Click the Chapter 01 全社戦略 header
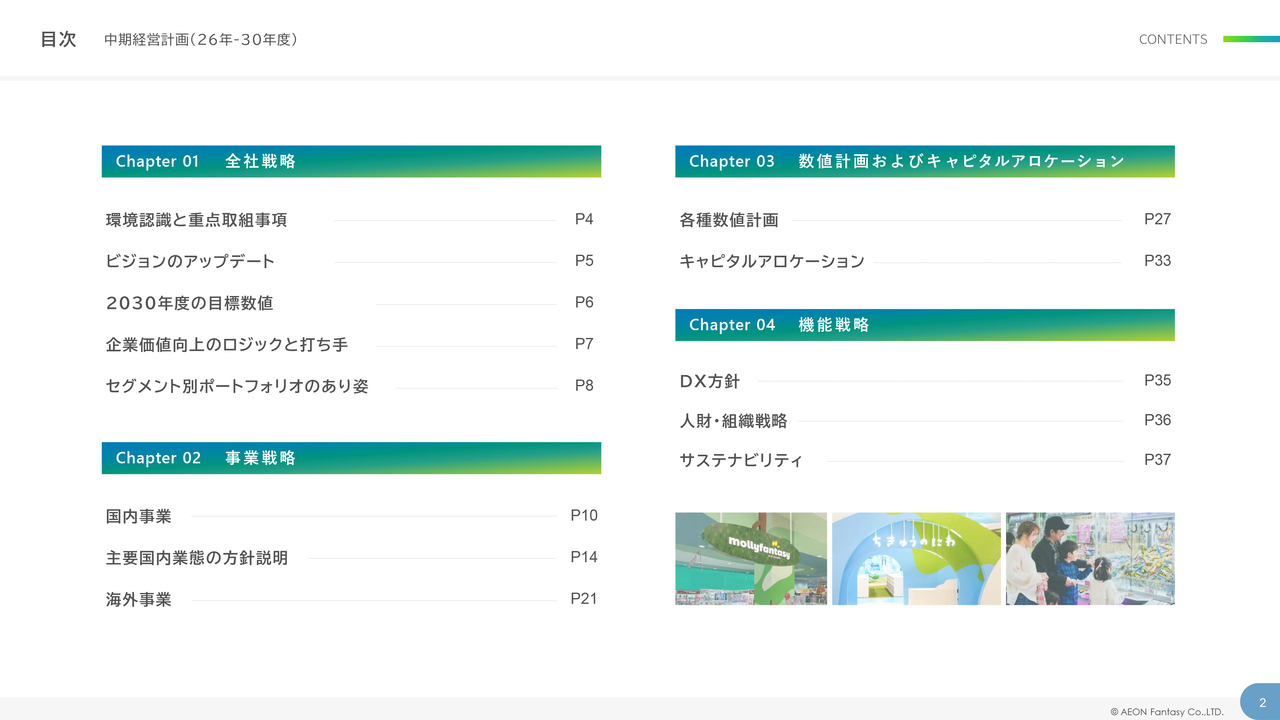 (351, 161)
